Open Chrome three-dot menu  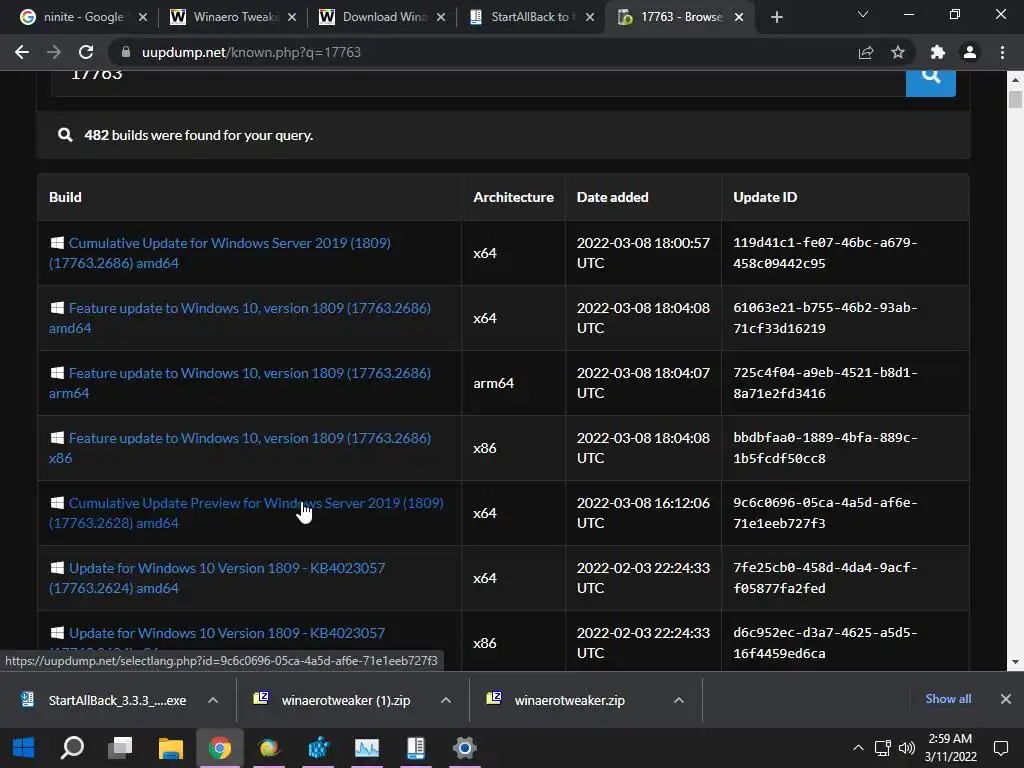(x=1002, y=52)
